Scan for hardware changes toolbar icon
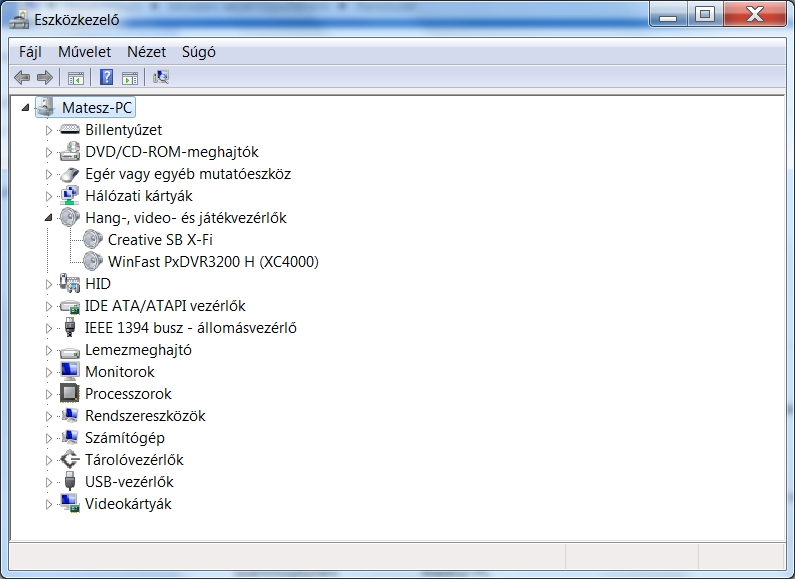 161,77
